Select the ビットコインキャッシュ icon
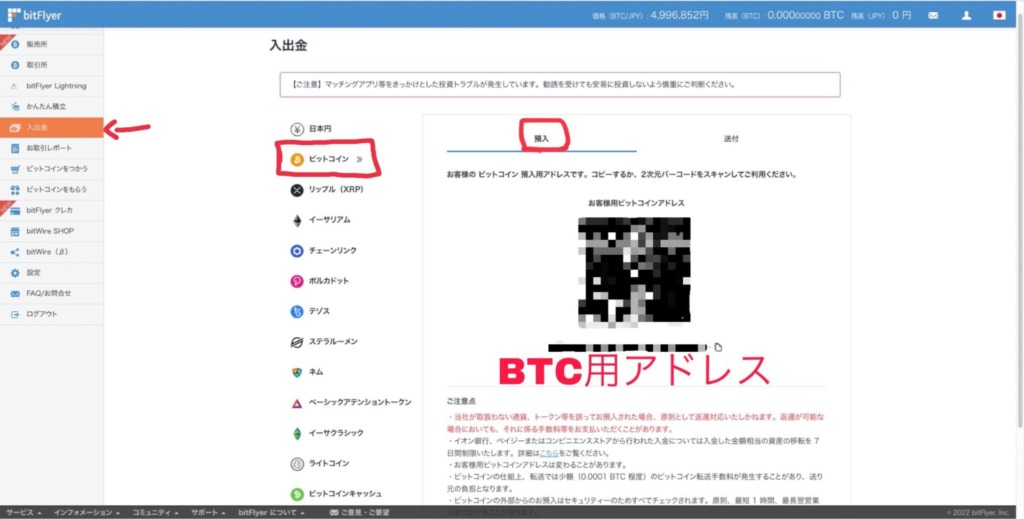Image resolution: width=1024 pixels, height=519 pixels. point(297,494)
